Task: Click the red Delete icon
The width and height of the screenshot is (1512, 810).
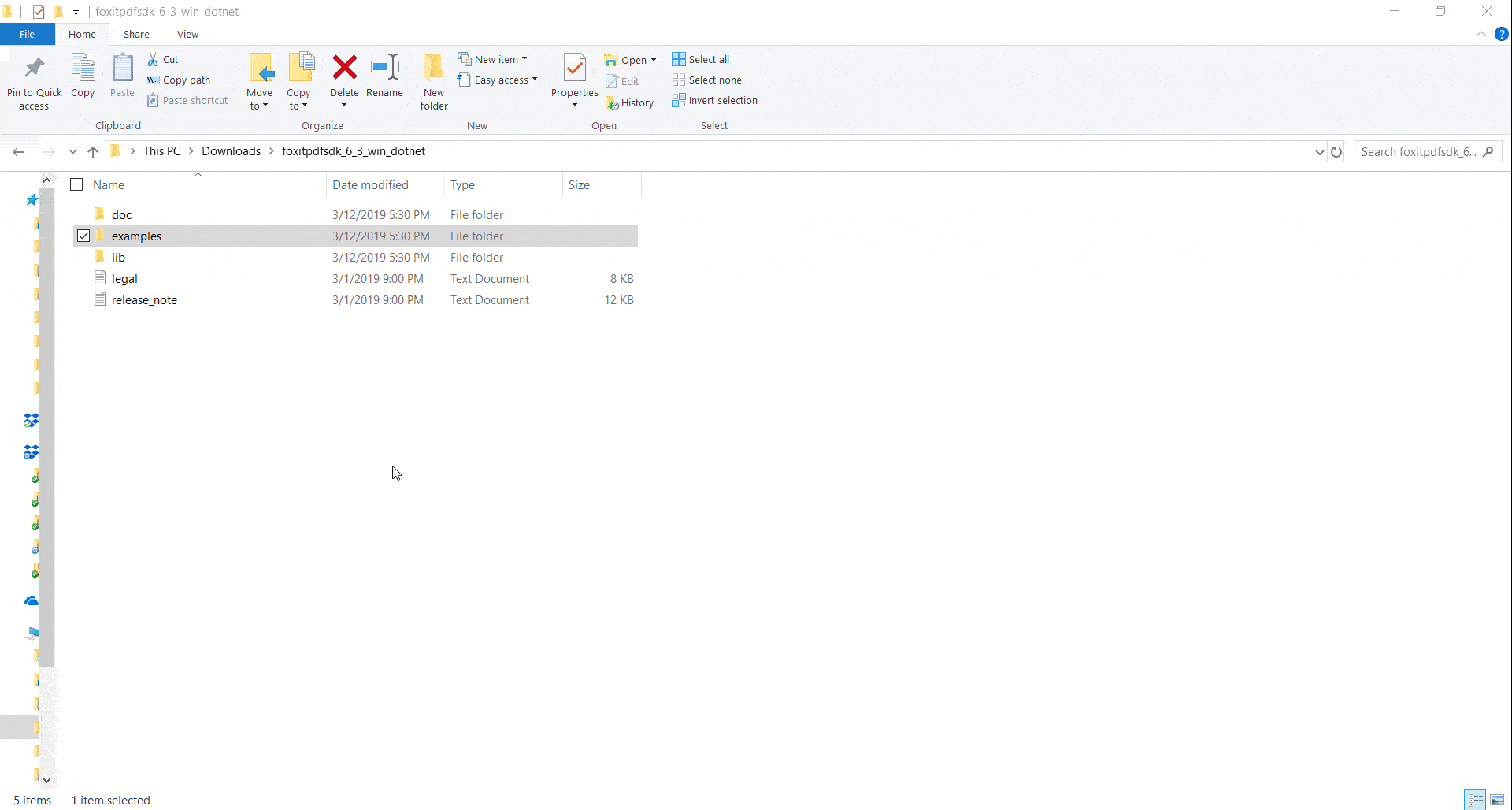Action: point(344,67)
